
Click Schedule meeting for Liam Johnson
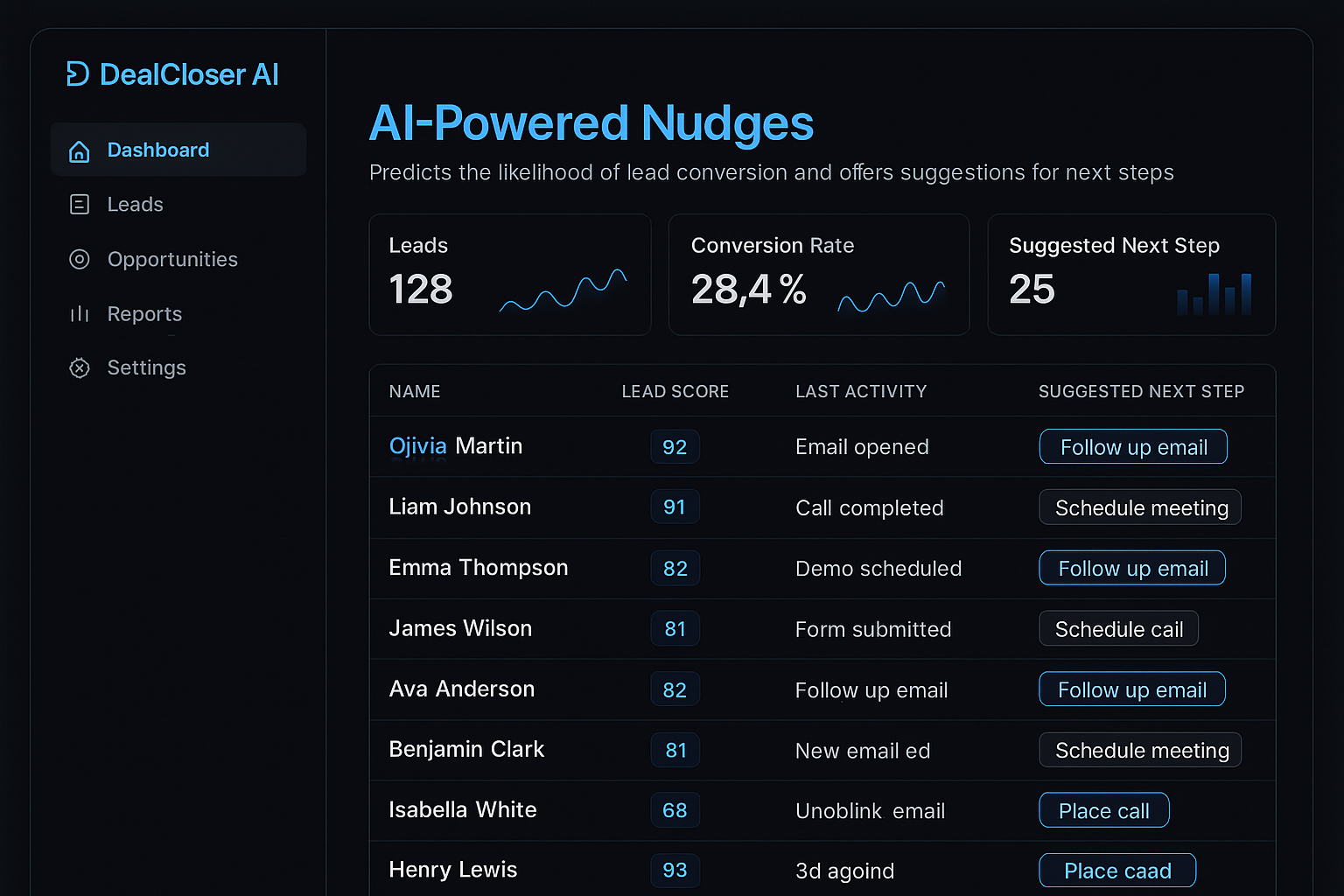[1139, 507]
